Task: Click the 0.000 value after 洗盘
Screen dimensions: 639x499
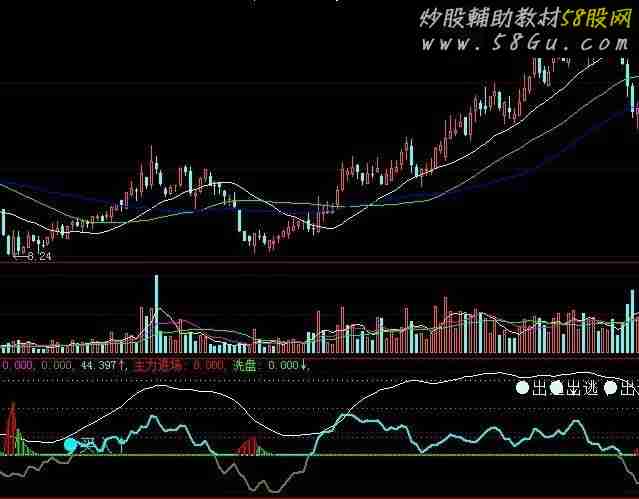Action: click(284, 365)
